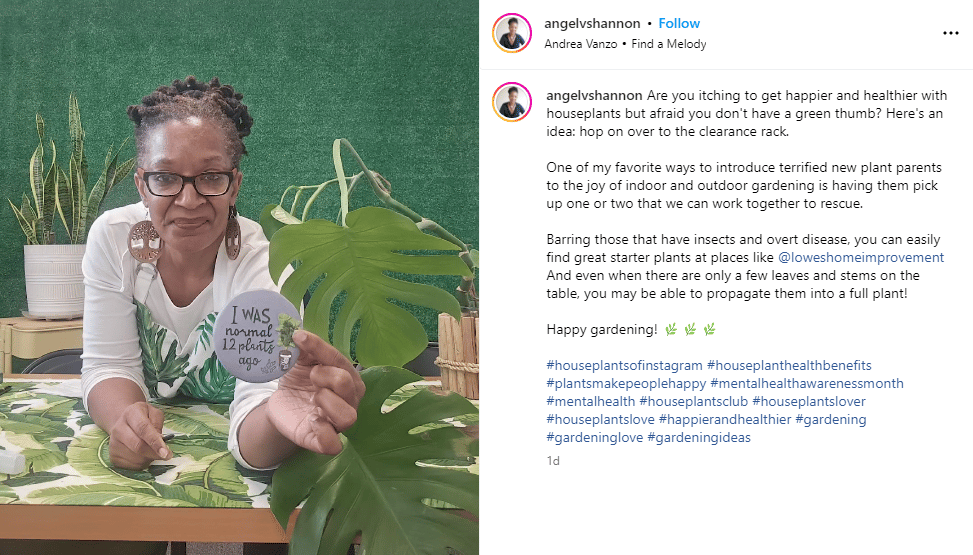Open the #mentalhealth hashtag
The image size is (973, 555).
pyautogui.click(x=591, y=402)
